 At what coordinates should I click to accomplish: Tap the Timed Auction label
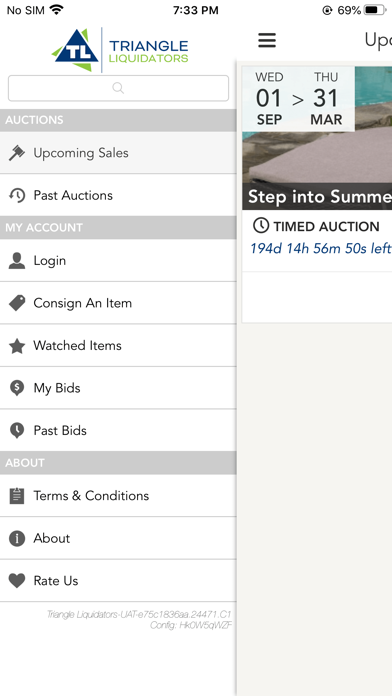(316, 226)
